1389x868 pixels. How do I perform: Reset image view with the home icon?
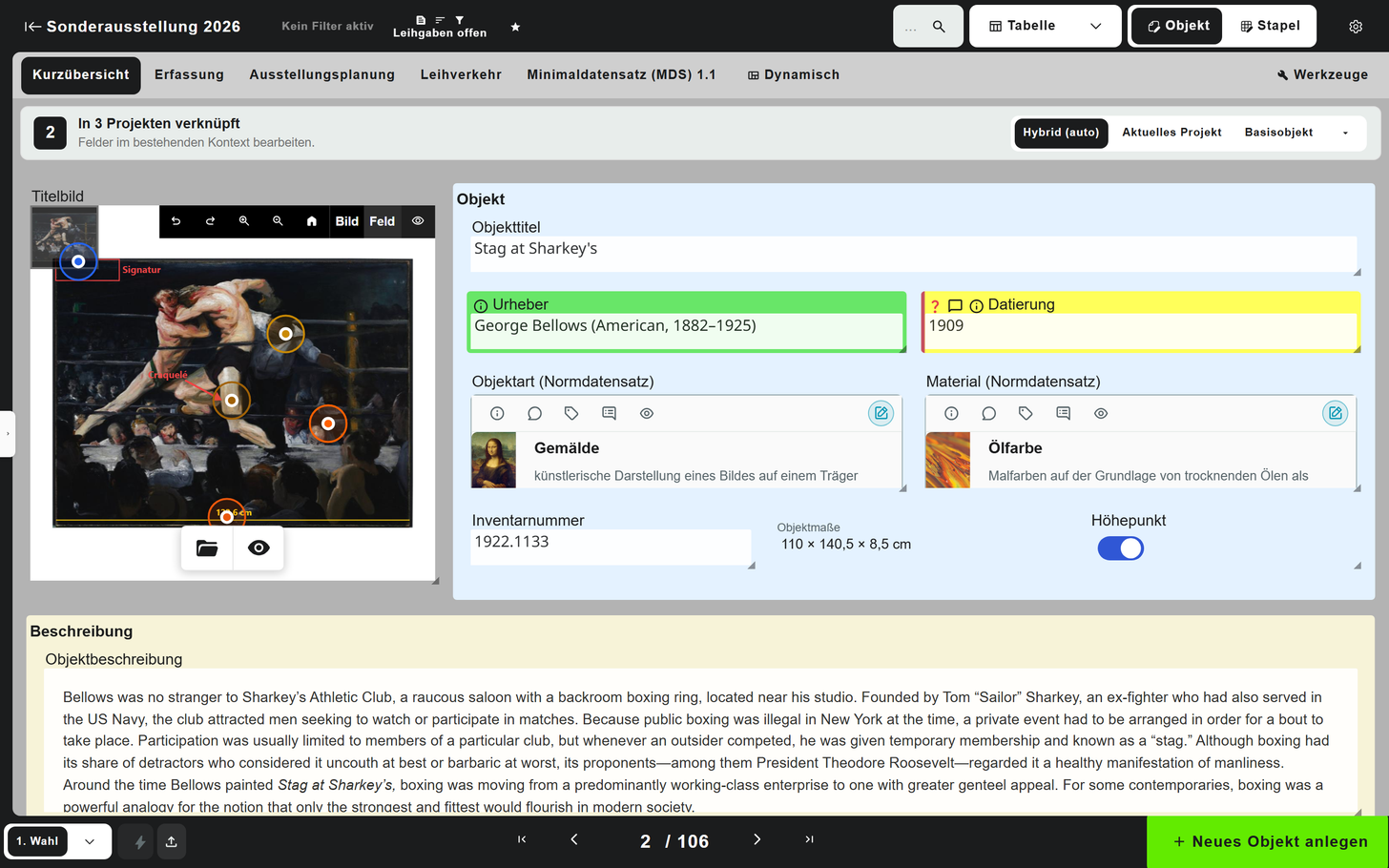click(x=312, y=221)
